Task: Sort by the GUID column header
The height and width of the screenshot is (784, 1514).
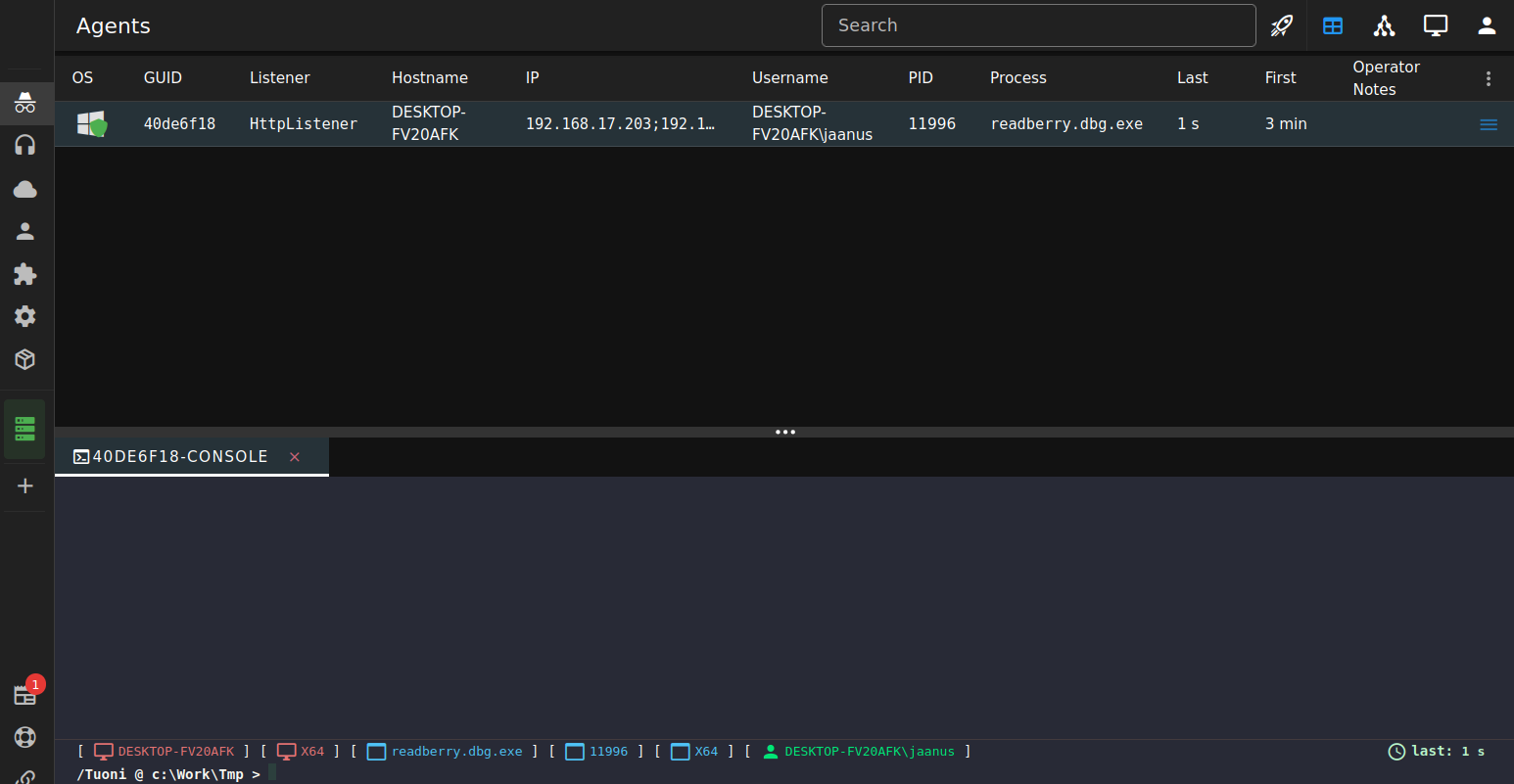Action: 163,78
